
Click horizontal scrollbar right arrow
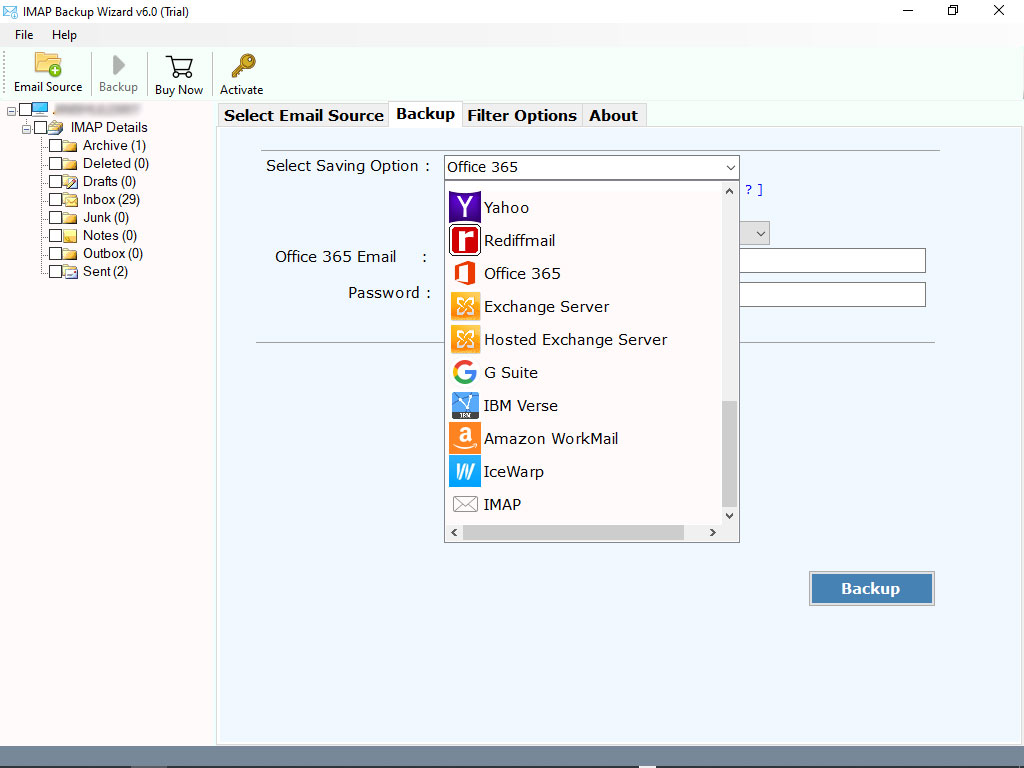tap(712, 533)
